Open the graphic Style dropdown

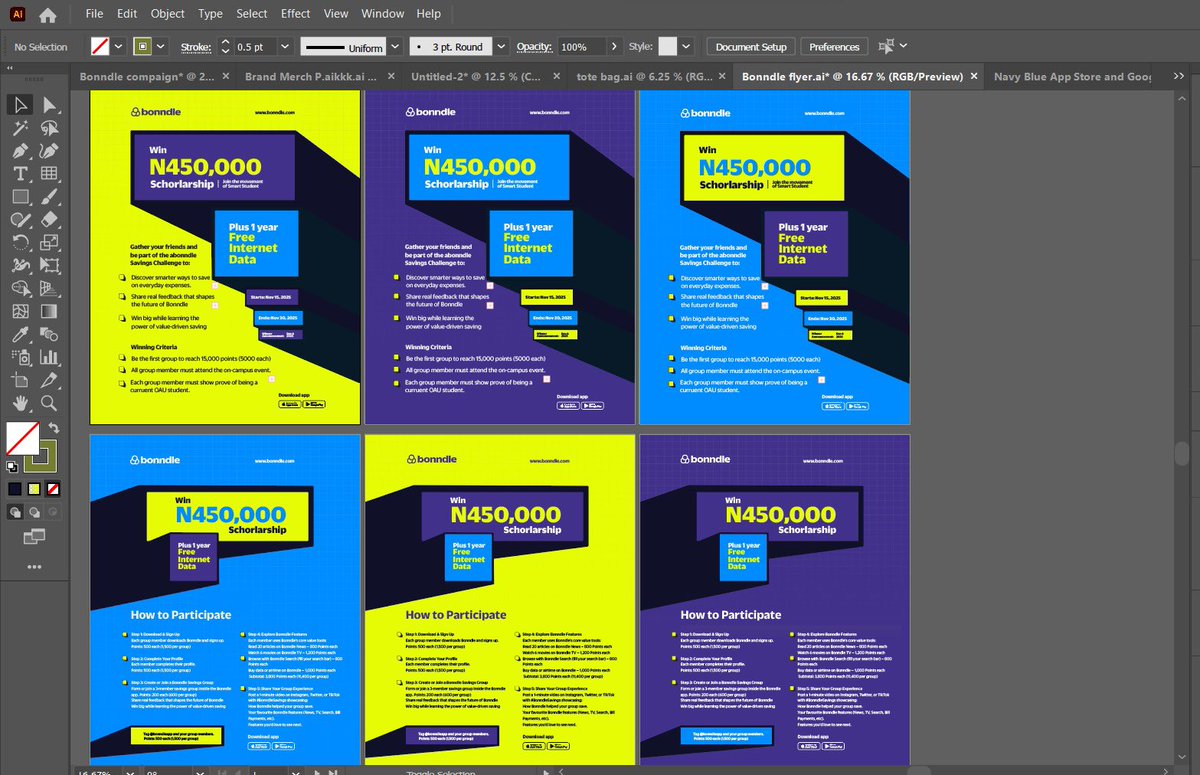pos(686,47)
